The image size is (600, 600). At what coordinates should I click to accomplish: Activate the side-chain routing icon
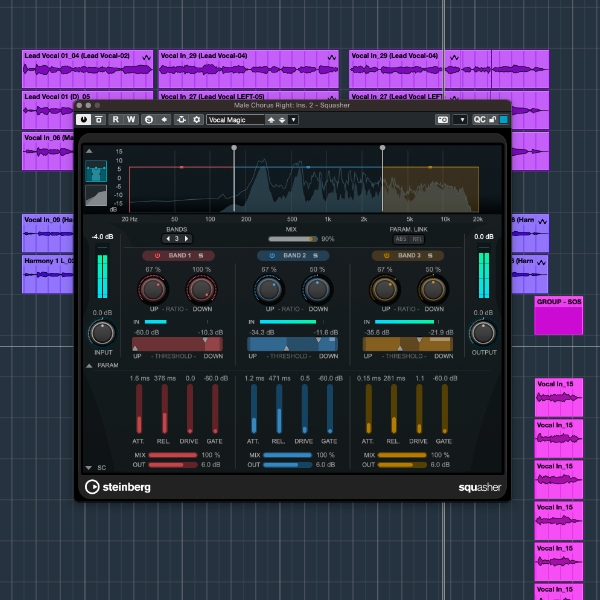[x=181, y=120]
